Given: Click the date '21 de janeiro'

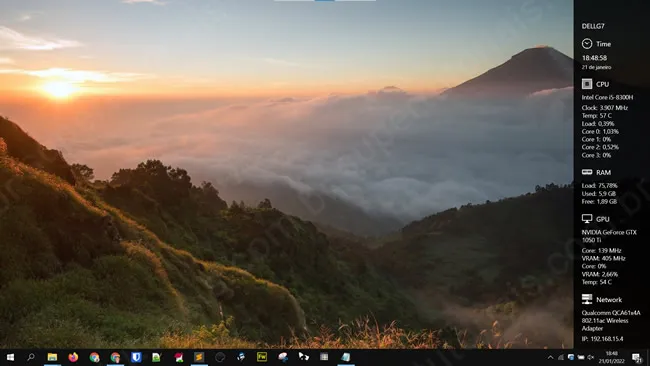Looking at the screenshot, I should click(596, 67).
